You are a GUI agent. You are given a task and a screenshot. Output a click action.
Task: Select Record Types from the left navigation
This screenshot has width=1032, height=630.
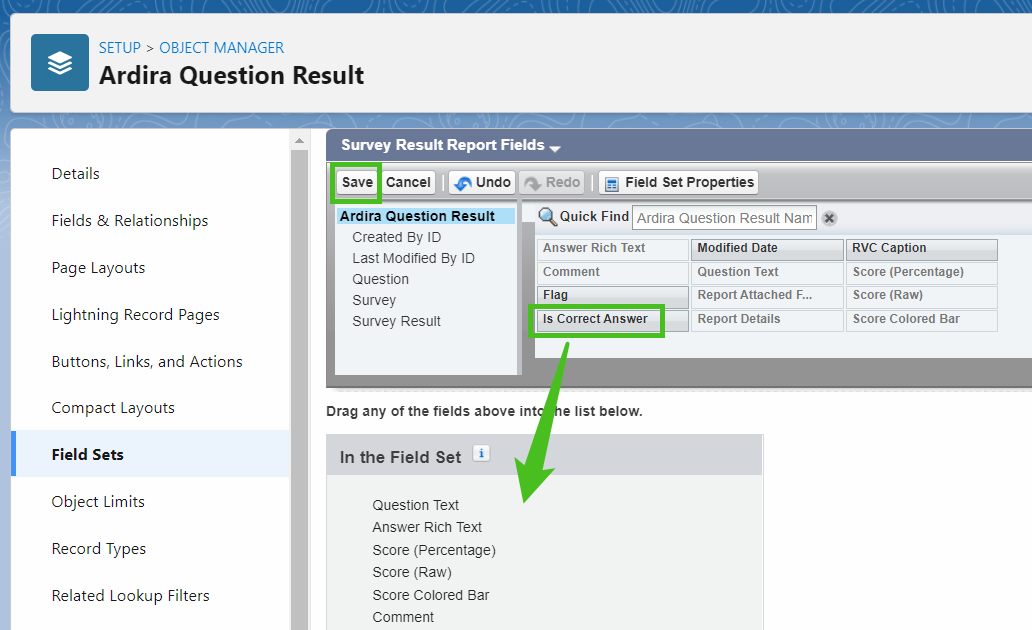[98, 548]
